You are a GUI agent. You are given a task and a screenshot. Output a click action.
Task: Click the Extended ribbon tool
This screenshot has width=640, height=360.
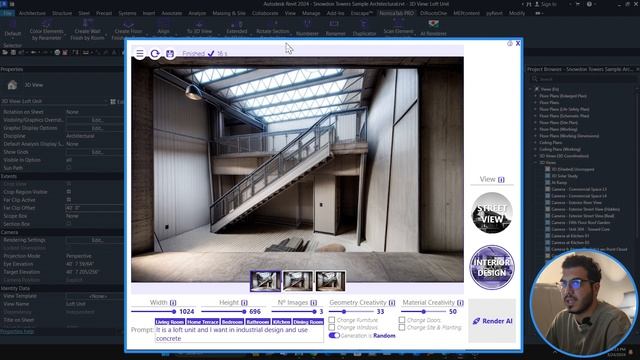[x=237, y=27]
